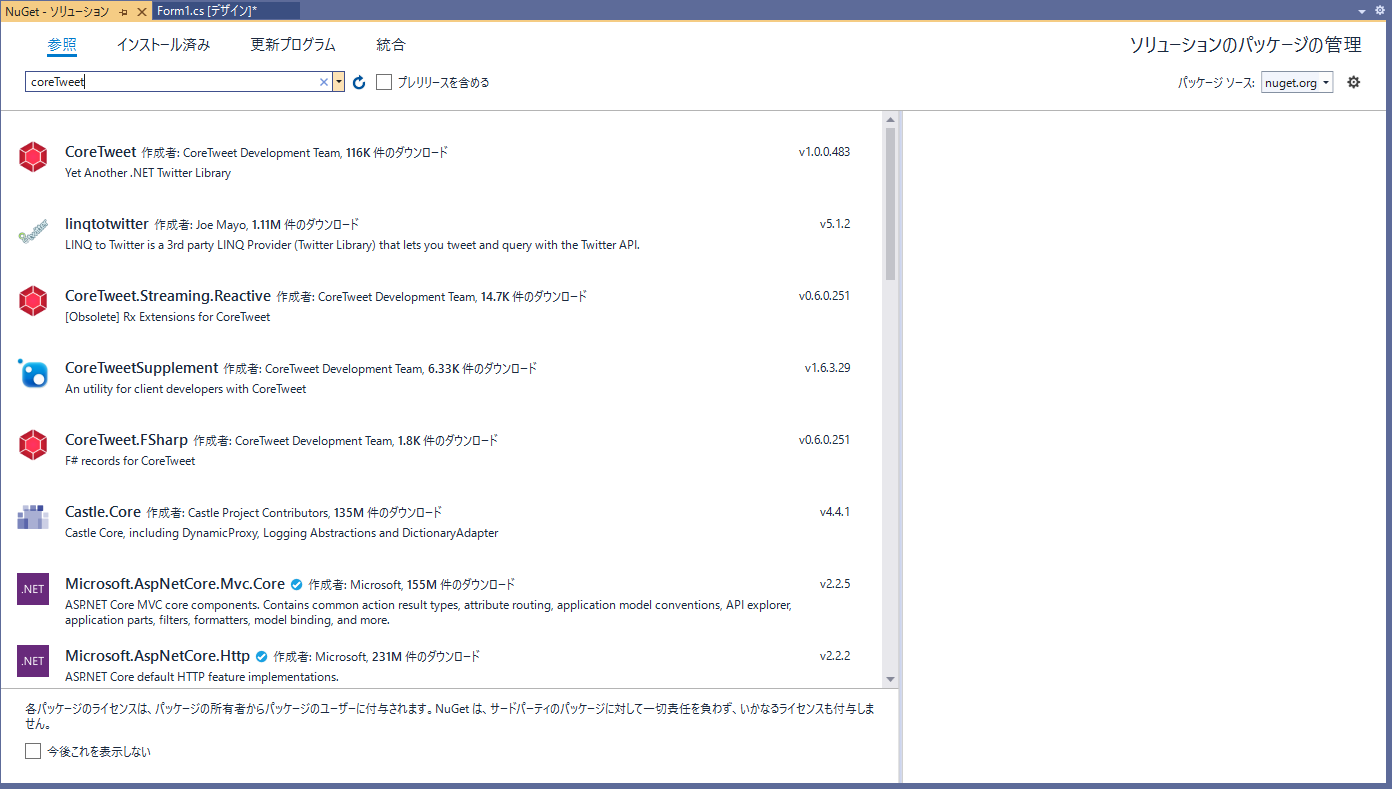Refresh the package search results
This screenshot has height=789, width=1392.
(359, 83)
